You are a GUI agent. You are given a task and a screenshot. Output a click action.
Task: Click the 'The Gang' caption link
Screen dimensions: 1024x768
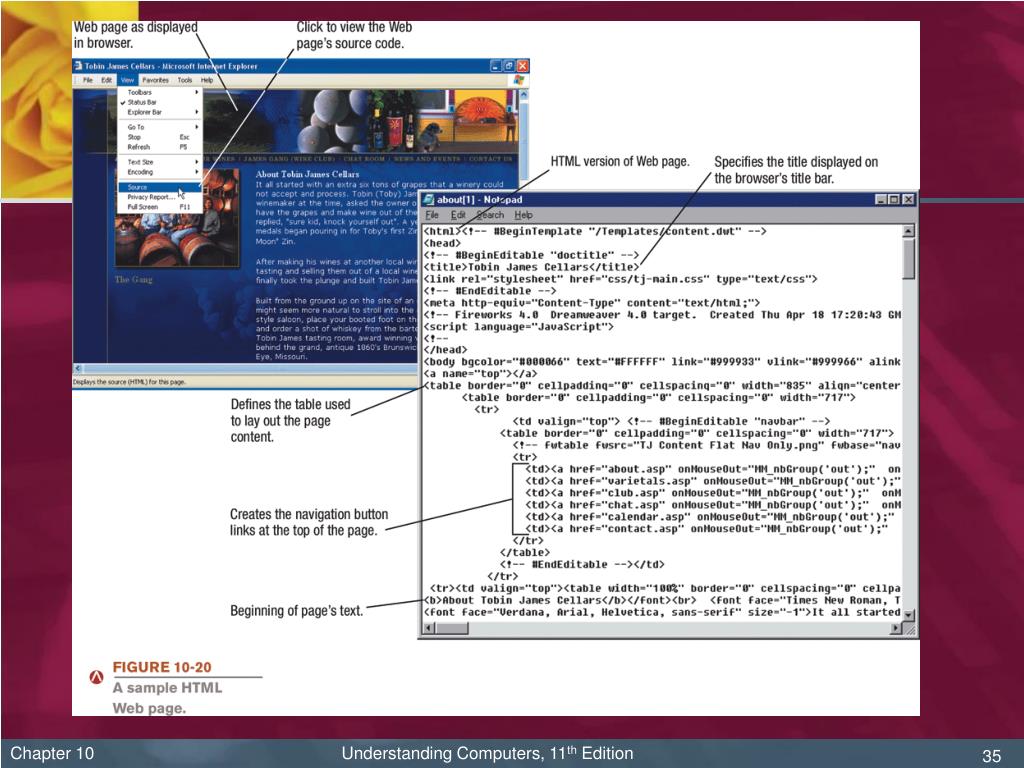point(134,280)
